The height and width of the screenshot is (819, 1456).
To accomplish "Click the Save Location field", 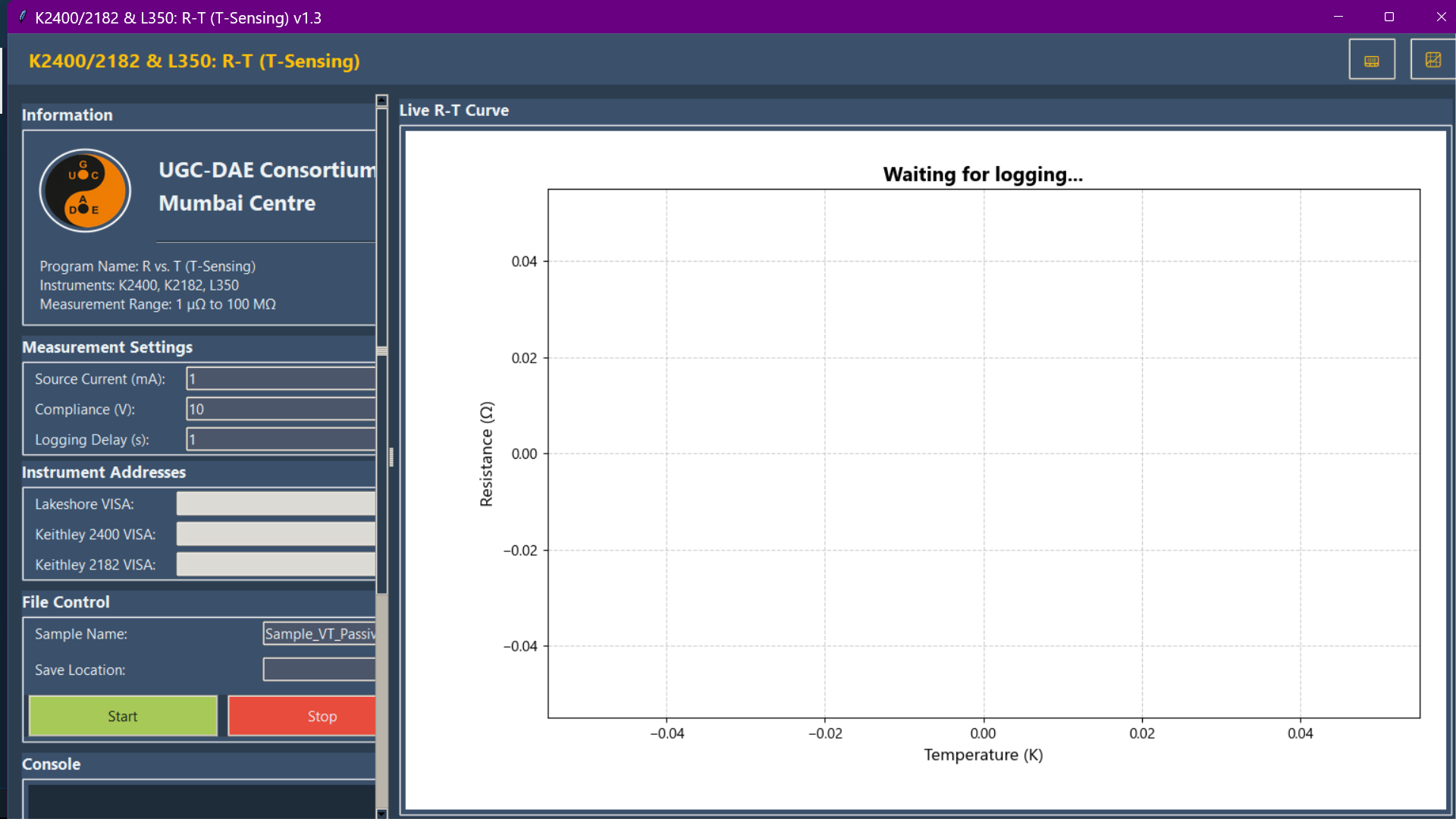I will (x=319, y=670).
